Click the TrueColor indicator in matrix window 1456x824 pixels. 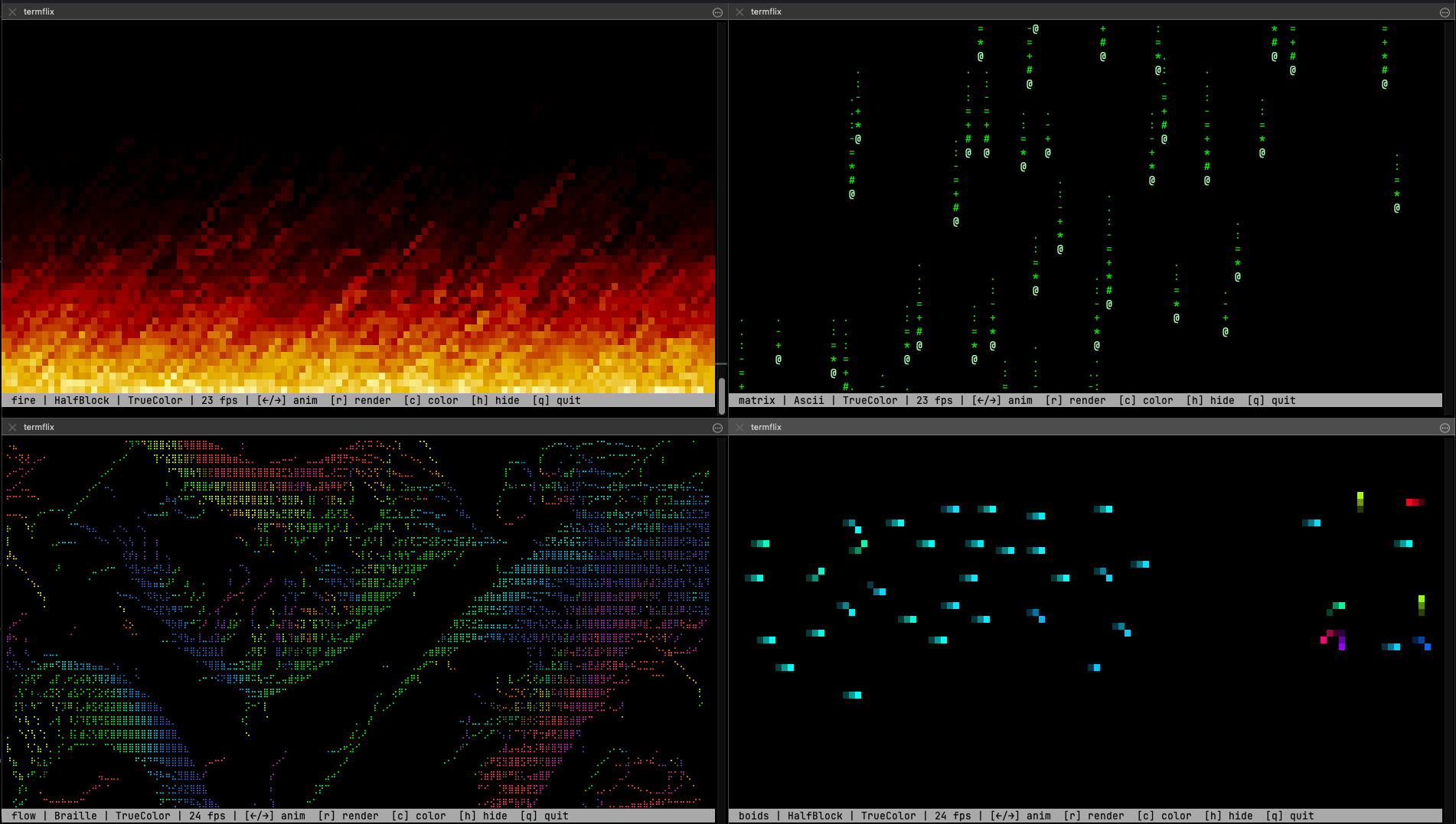(x=870, y=400)
